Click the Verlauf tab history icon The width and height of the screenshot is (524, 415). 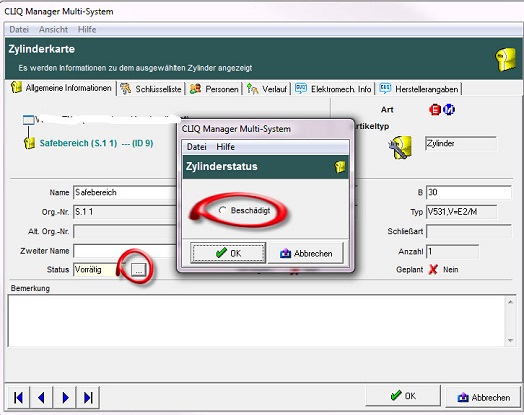click(252, 89)
